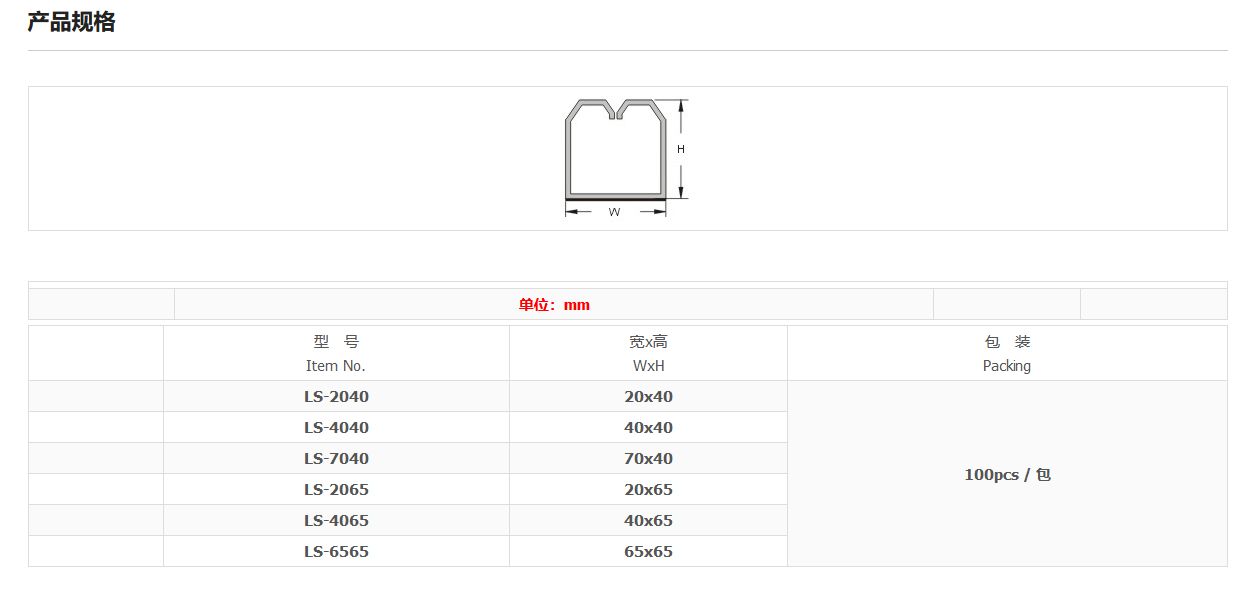Click the H height label in diagram

click(681, 149)
